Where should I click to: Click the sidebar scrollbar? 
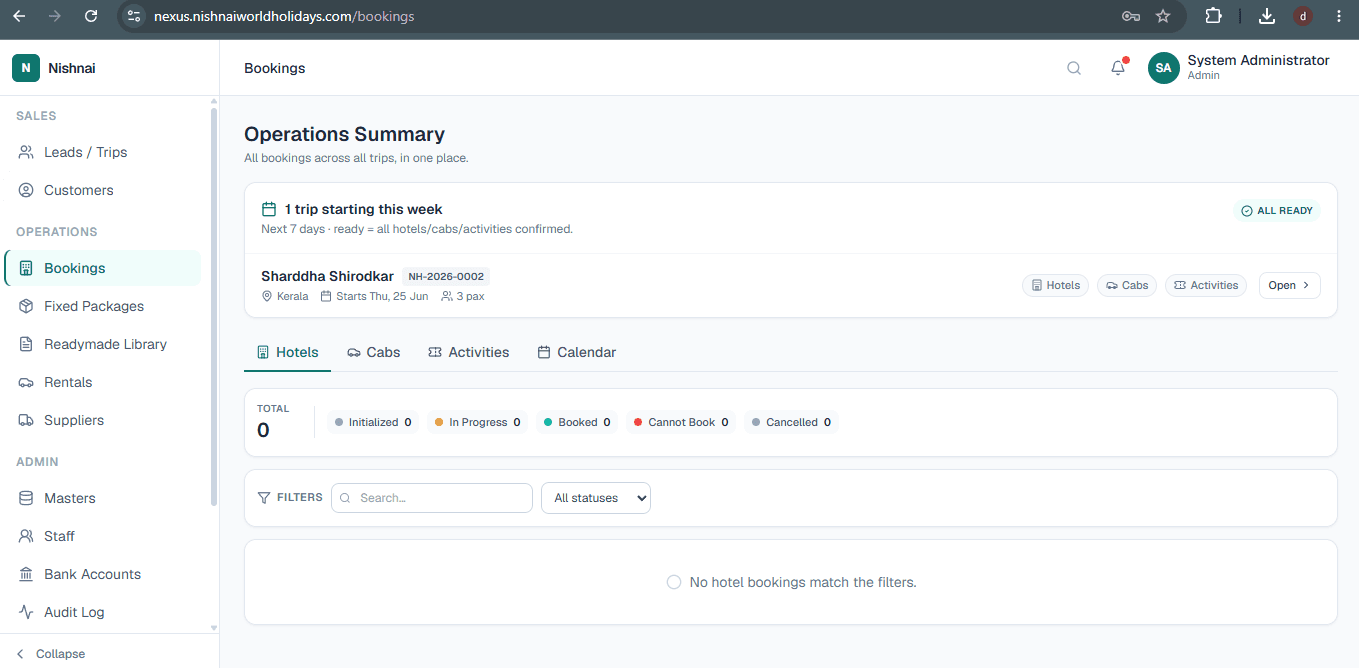pos(213,306)
